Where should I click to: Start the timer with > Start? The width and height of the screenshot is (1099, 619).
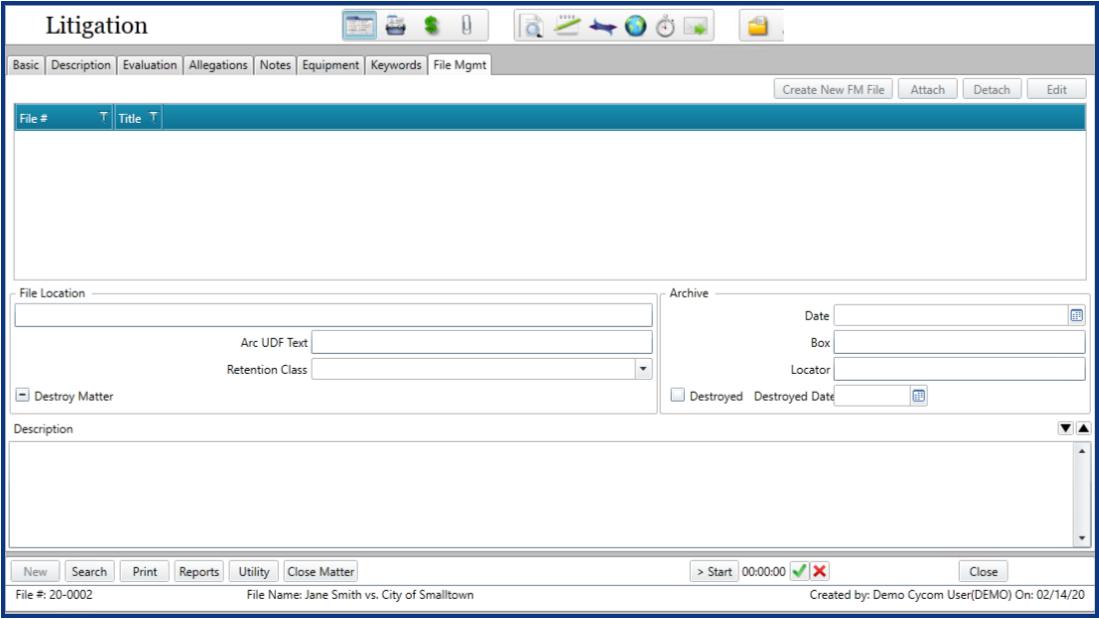tap(714, 571)
